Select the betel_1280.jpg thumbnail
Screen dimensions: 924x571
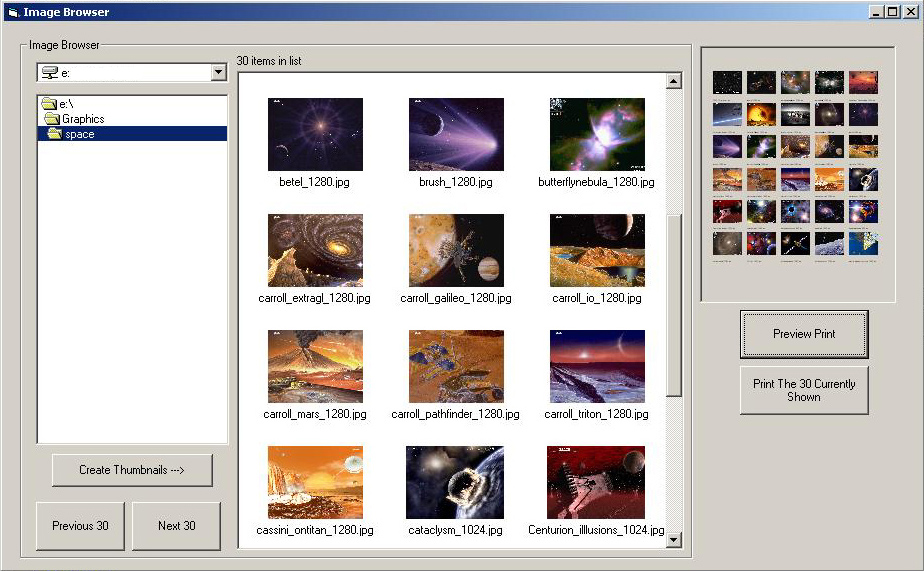coord(315,135)
